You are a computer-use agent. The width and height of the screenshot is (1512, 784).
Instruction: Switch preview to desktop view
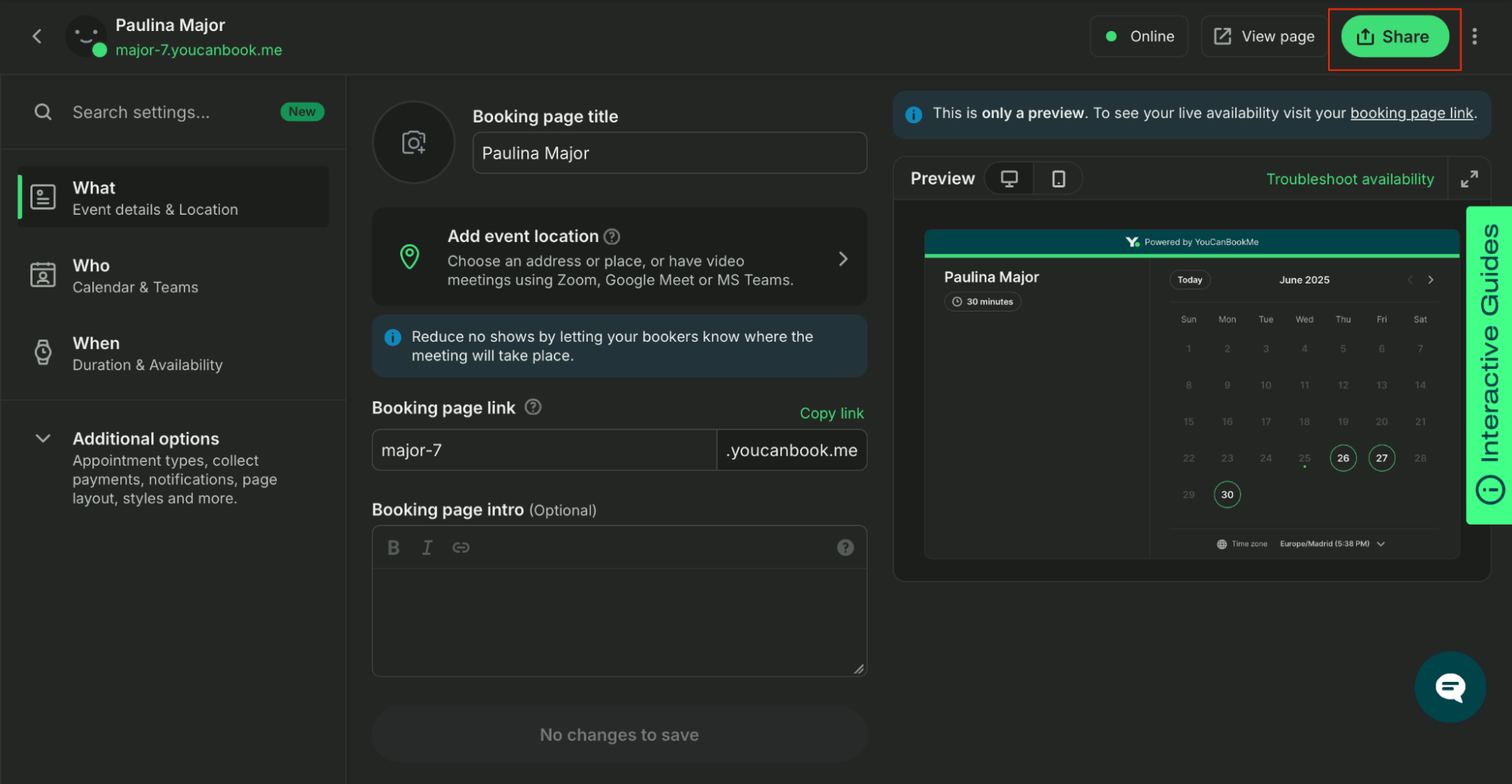(x=1009, y=178)
